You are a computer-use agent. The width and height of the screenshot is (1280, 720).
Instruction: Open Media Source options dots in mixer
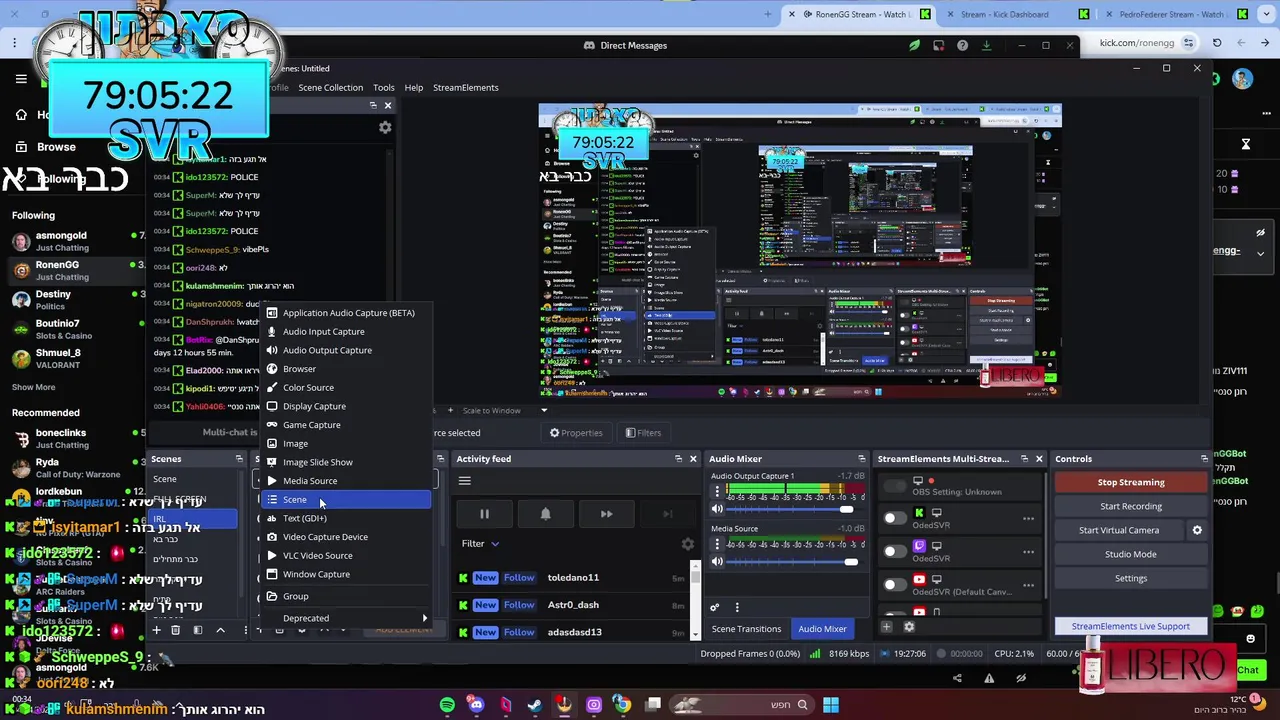pyautogui.click(x=716, y=544)
